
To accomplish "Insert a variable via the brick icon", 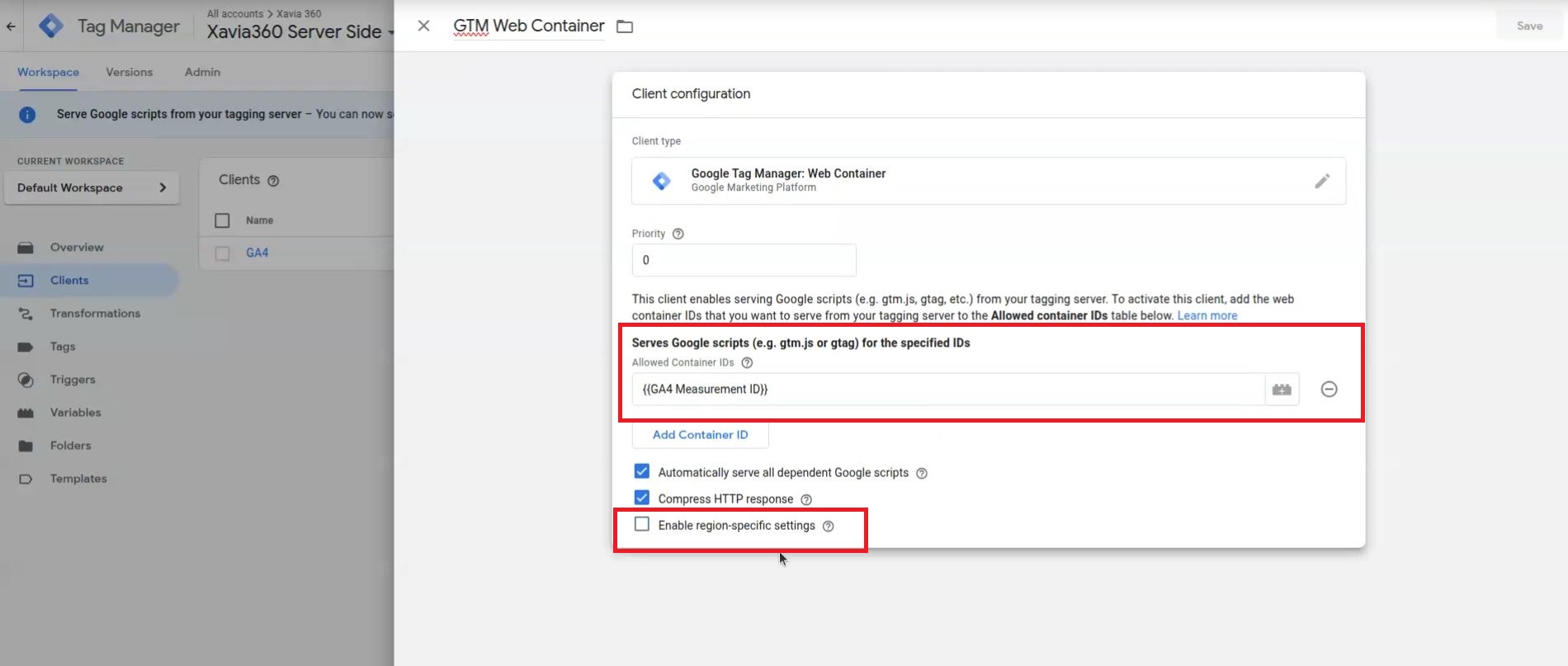I will click(x=1282, y=390).
